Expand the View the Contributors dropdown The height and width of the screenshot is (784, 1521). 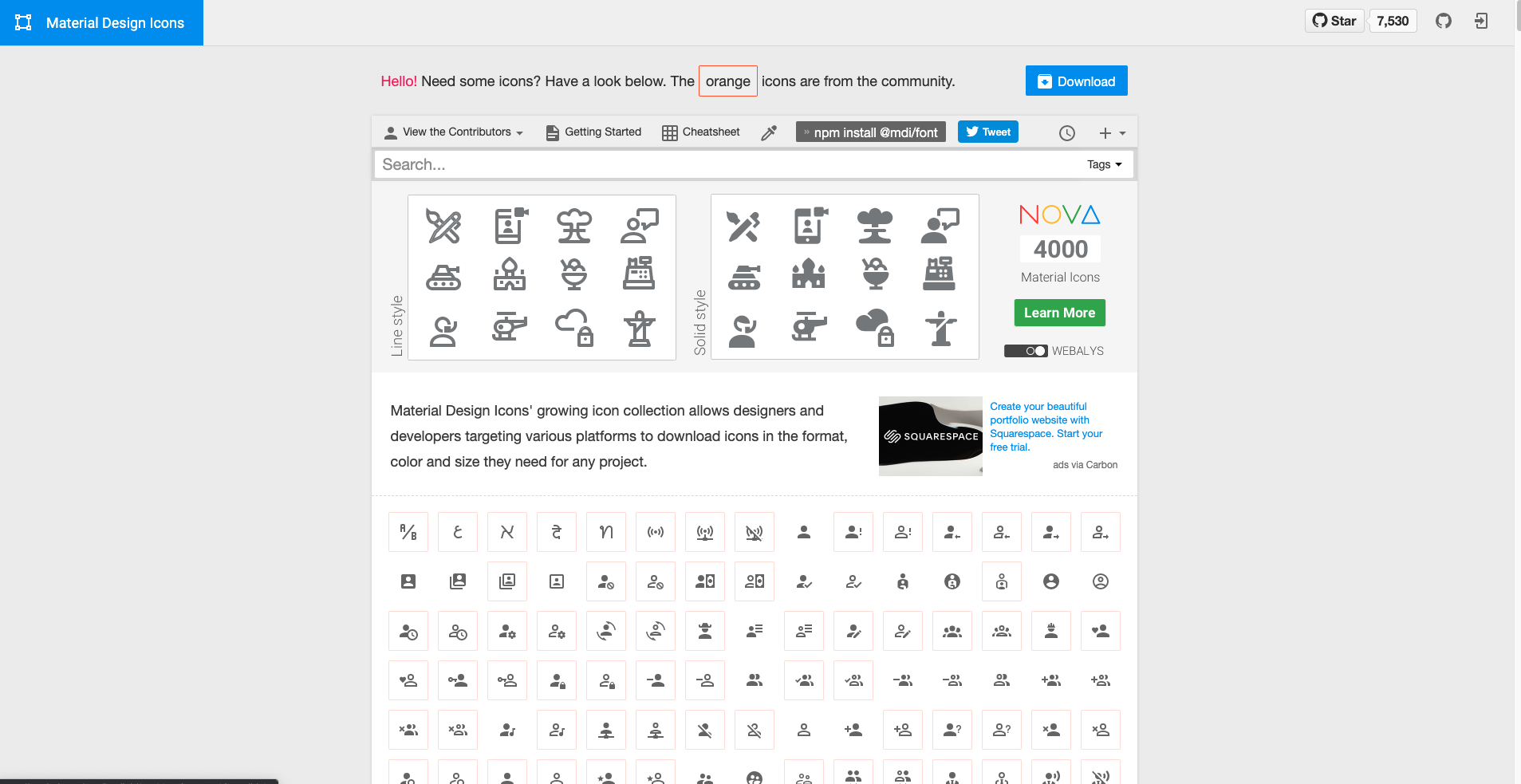click(x=454, y=132)
